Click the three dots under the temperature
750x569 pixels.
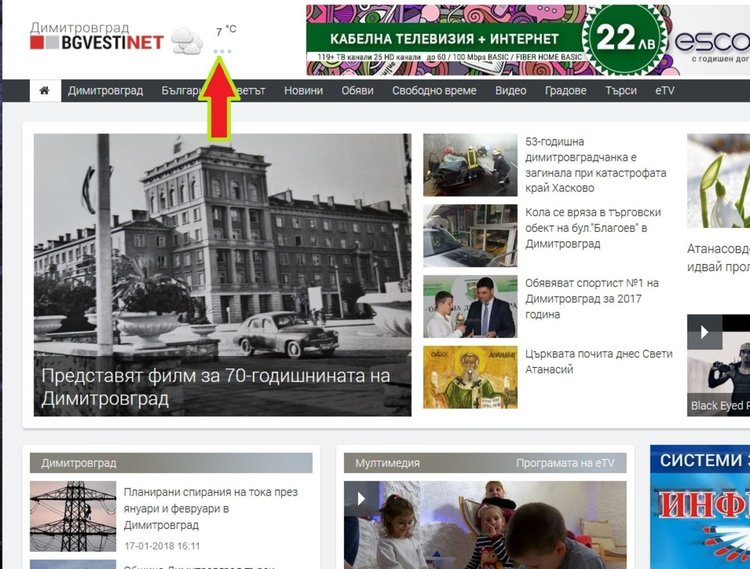[x=223, y=52]
